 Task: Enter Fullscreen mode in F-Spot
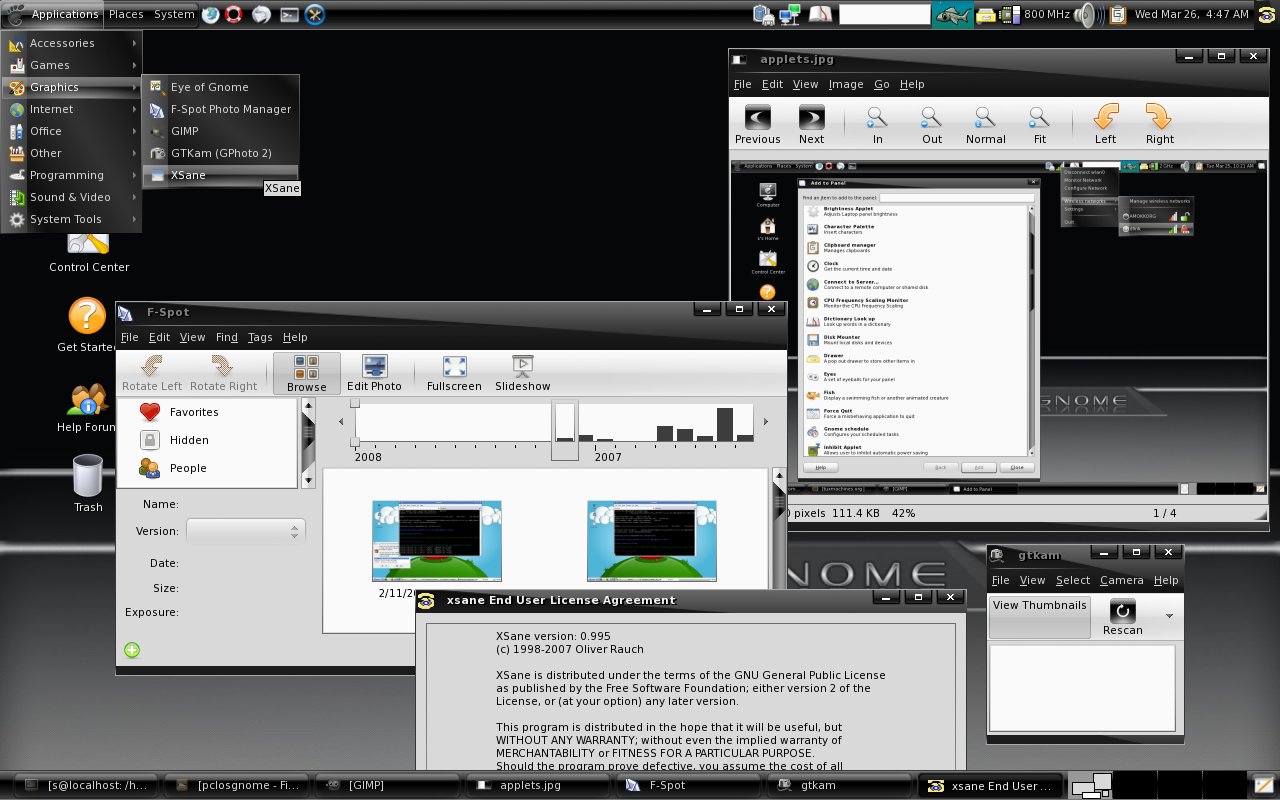pos(454,373)
